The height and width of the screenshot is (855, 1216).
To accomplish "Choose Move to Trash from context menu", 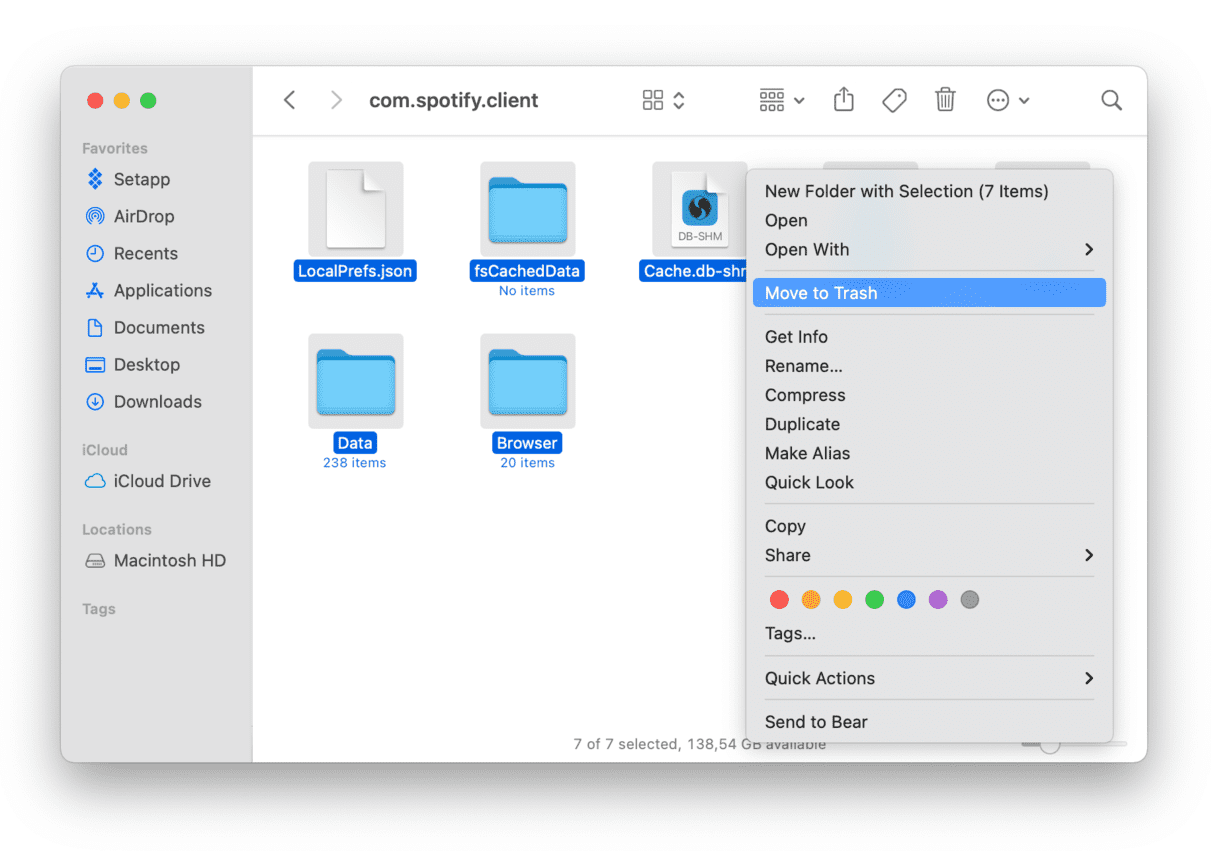I will [928, 293].
